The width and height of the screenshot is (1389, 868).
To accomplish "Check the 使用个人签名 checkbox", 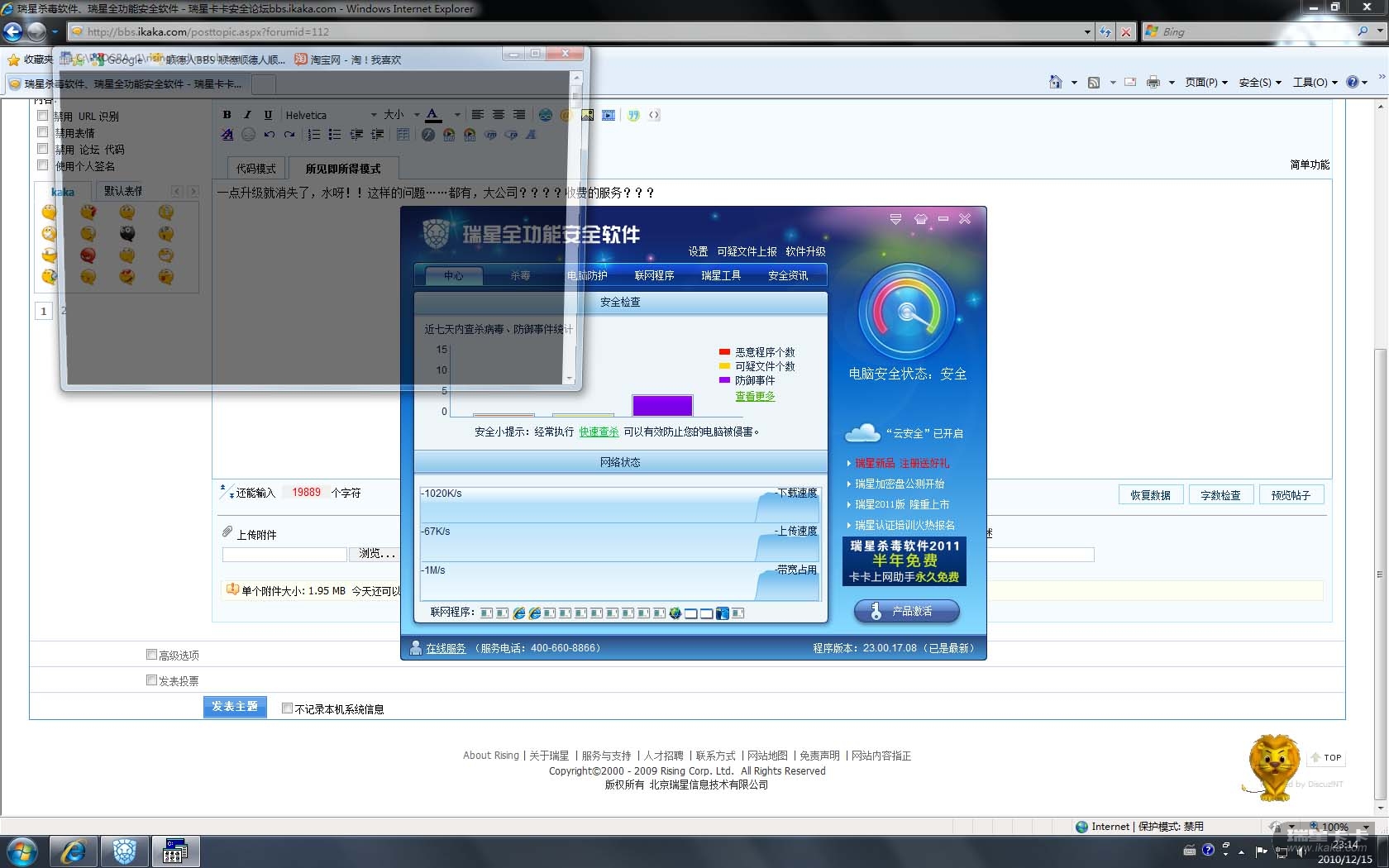I will point(42,165).
